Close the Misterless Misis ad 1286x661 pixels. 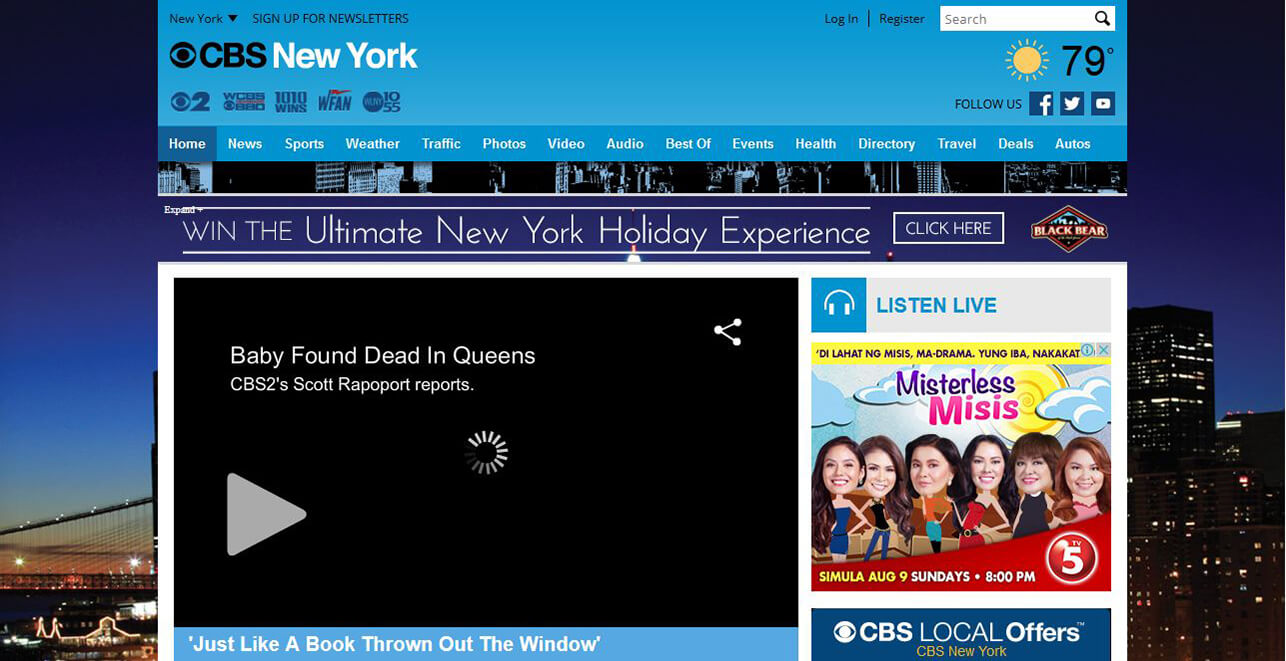[1104, 350]
